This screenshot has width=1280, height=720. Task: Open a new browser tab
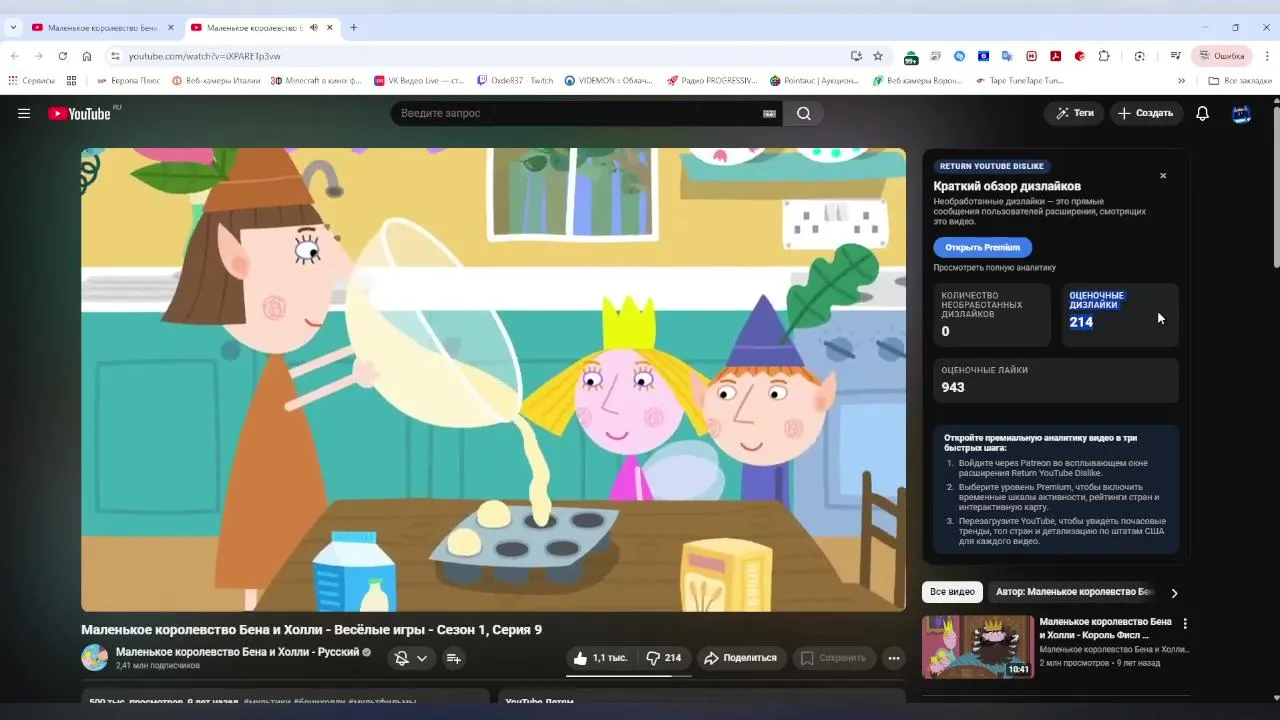pyautogui.click(x=353, y=28)
